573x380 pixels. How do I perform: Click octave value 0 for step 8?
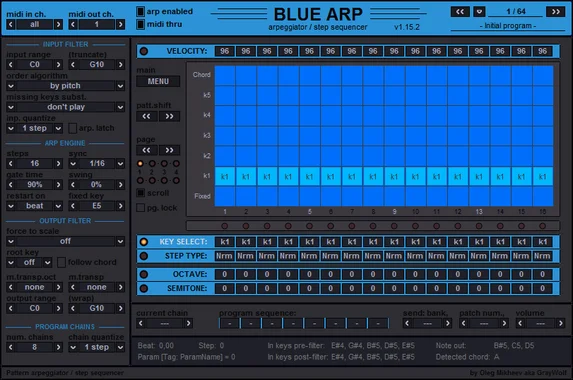(x=373, y=274)
